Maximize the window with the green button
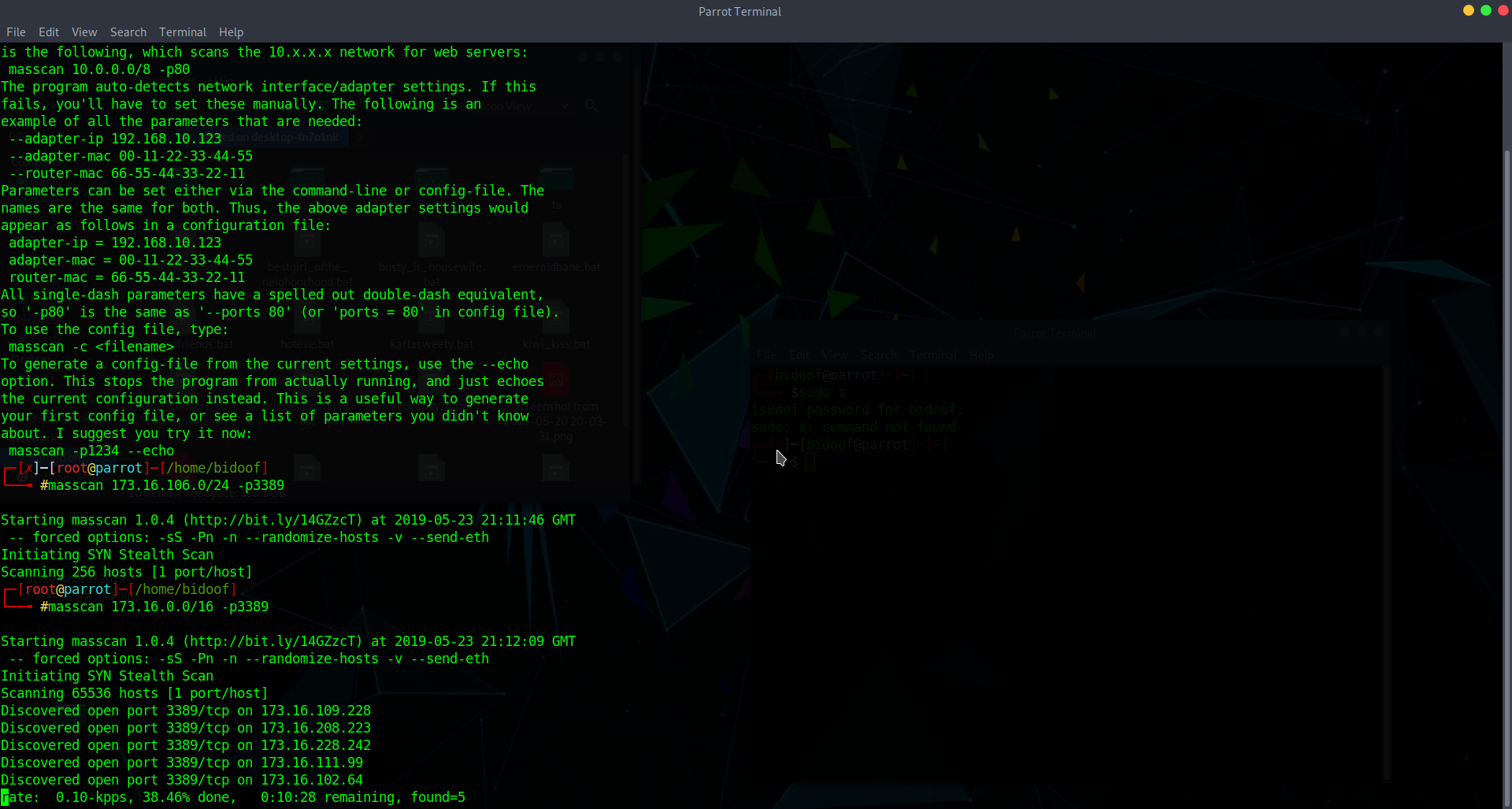 pos(1486,10)
